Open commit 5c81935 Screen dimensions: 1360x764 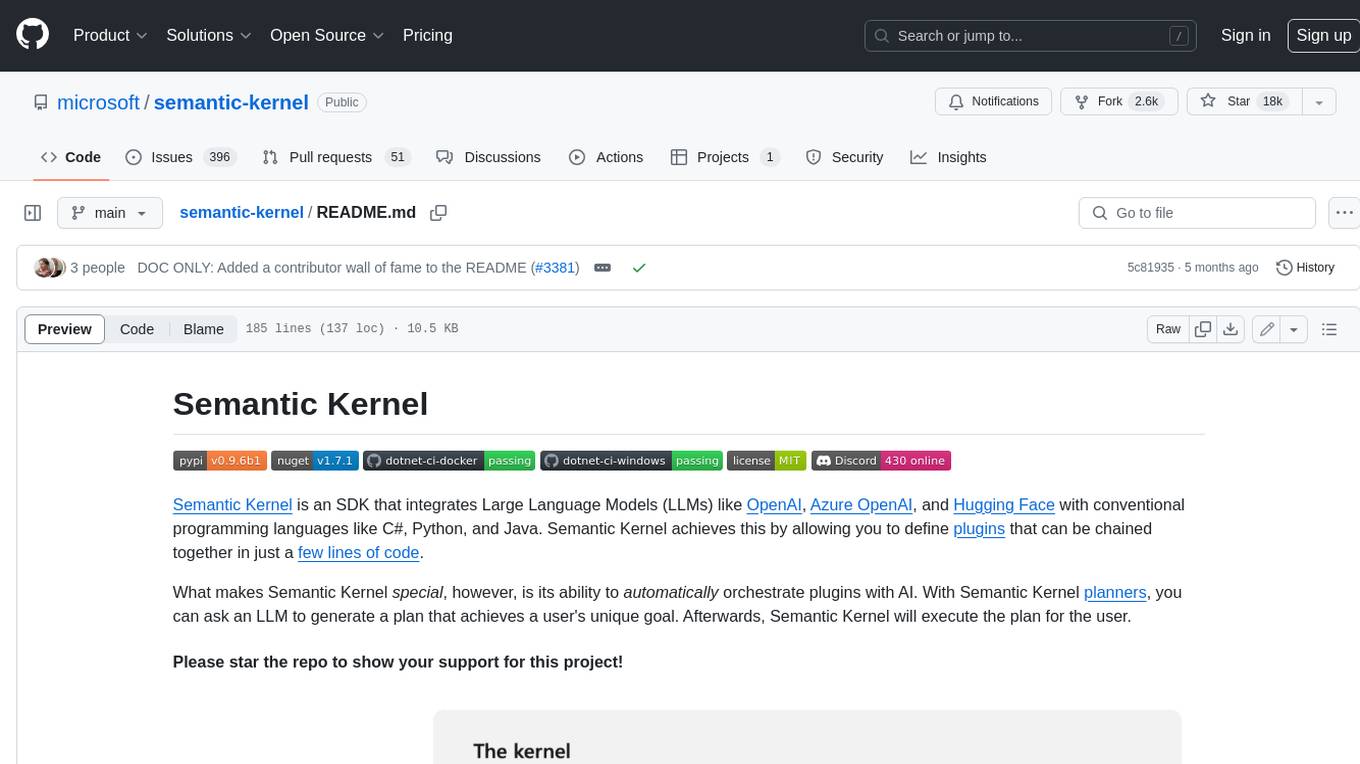(1152, 268)
